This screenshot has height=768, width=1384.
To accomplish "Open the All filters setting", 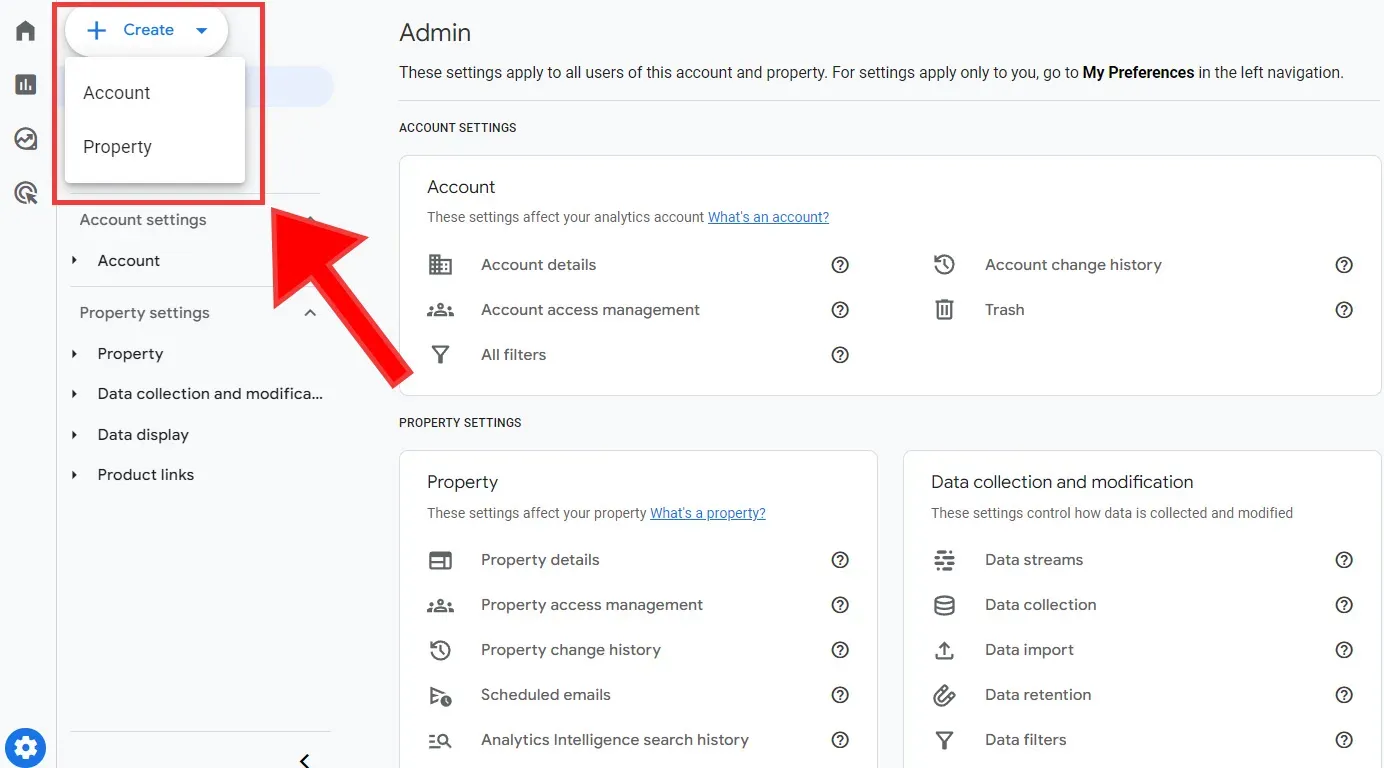I will 513,355.
